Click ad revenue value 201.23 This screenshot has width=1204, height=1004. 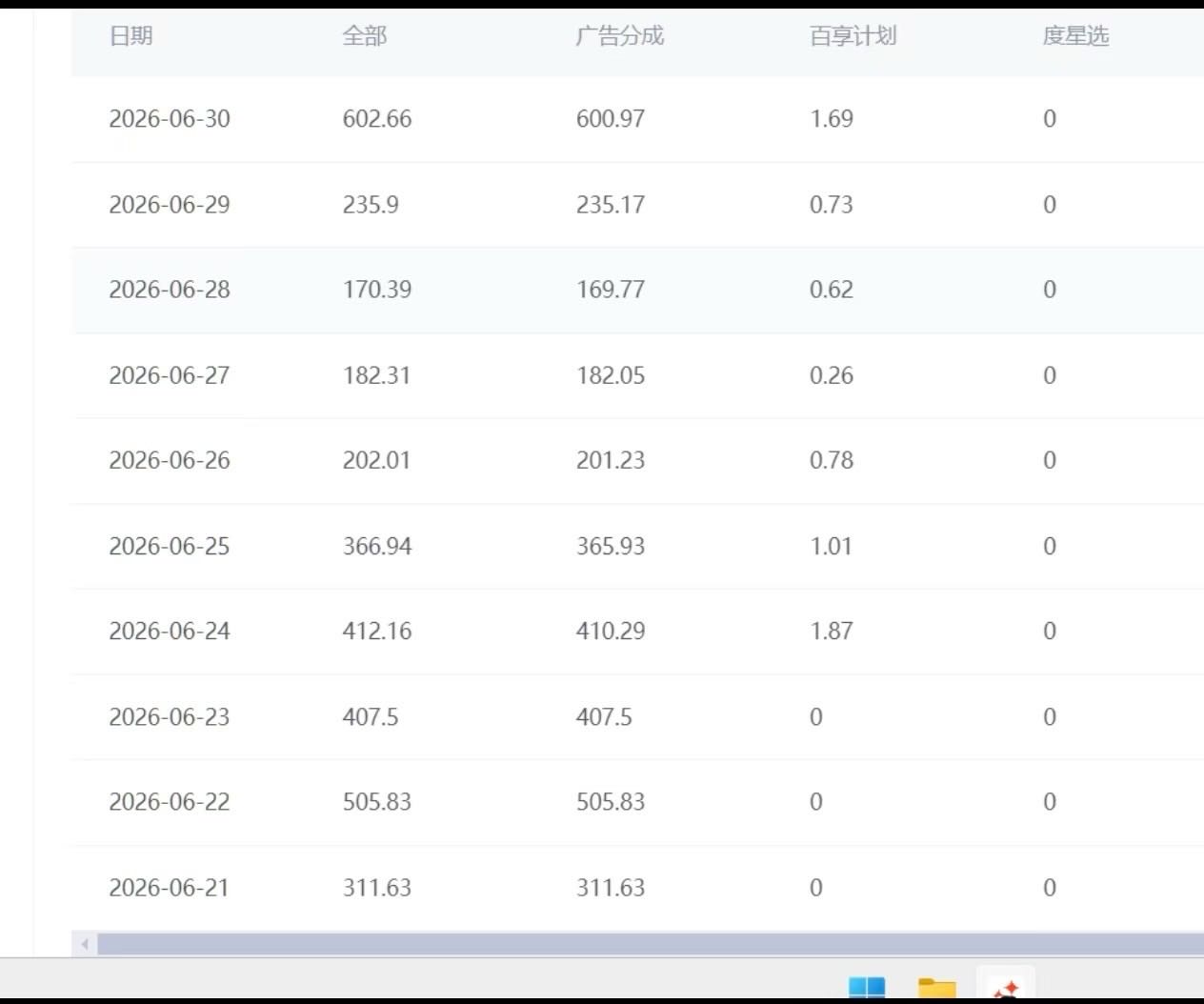(611, 460)
